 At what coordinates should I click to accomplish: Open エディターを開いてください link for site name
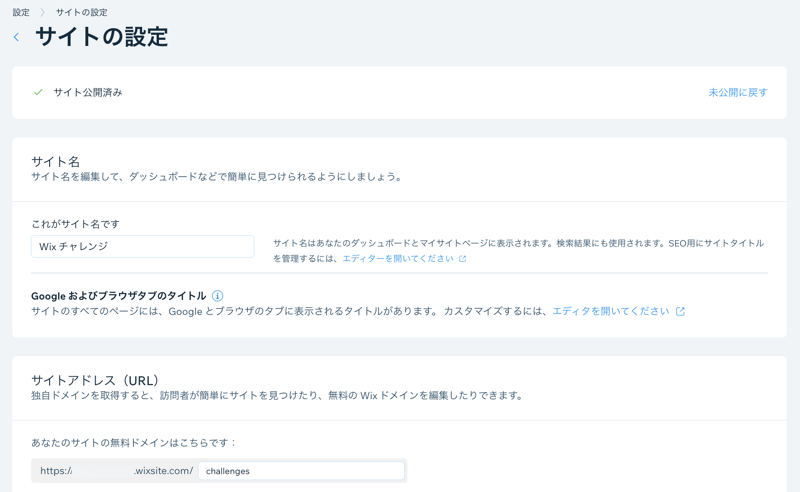pos(397,259)
